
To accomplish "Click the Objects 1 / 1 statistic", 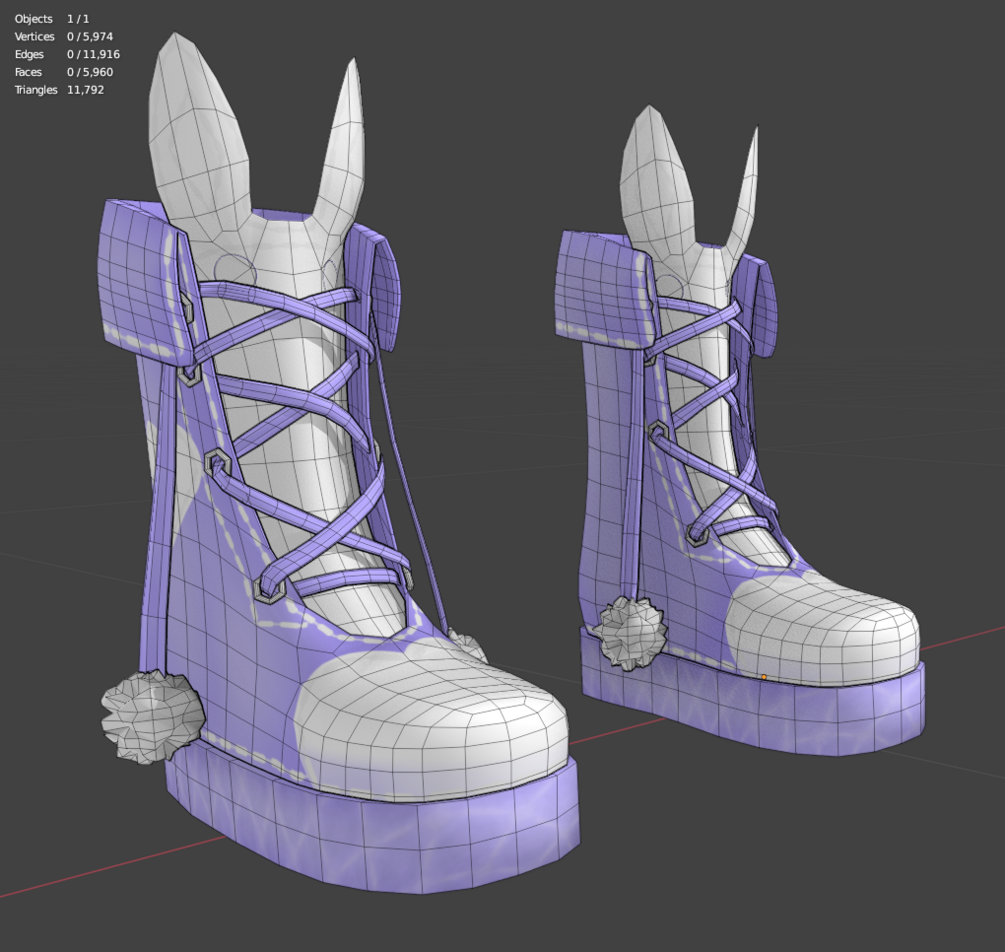I will coord(52,19).
